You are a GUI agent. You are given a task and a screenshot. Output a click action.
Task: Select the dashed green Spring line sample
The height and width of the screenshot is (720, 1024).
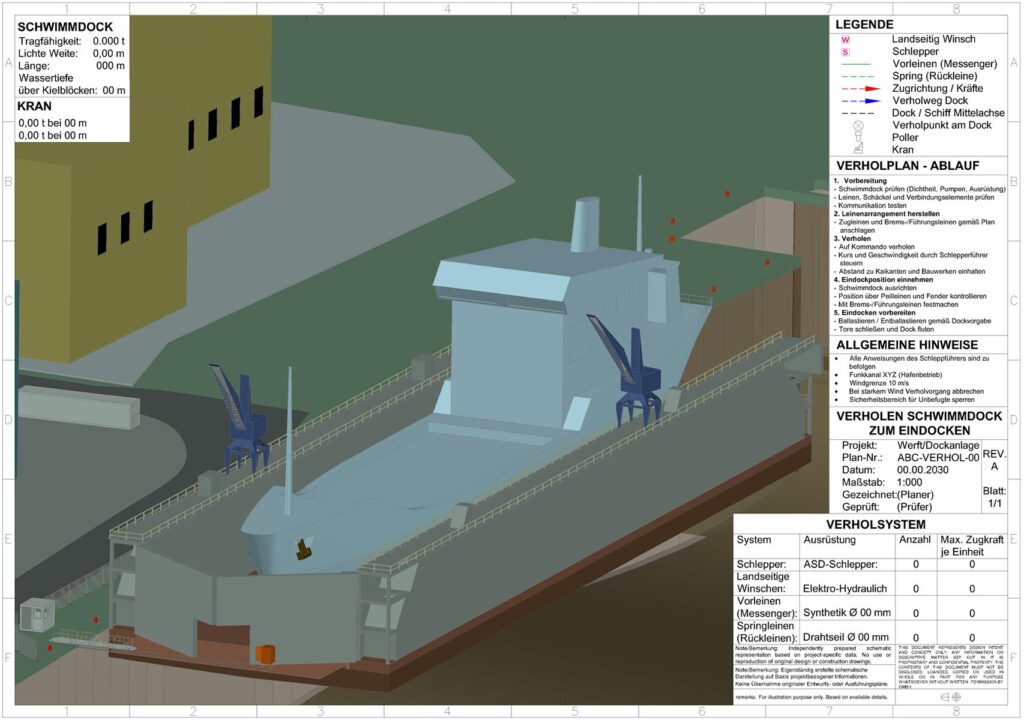(x=857, y=76)
